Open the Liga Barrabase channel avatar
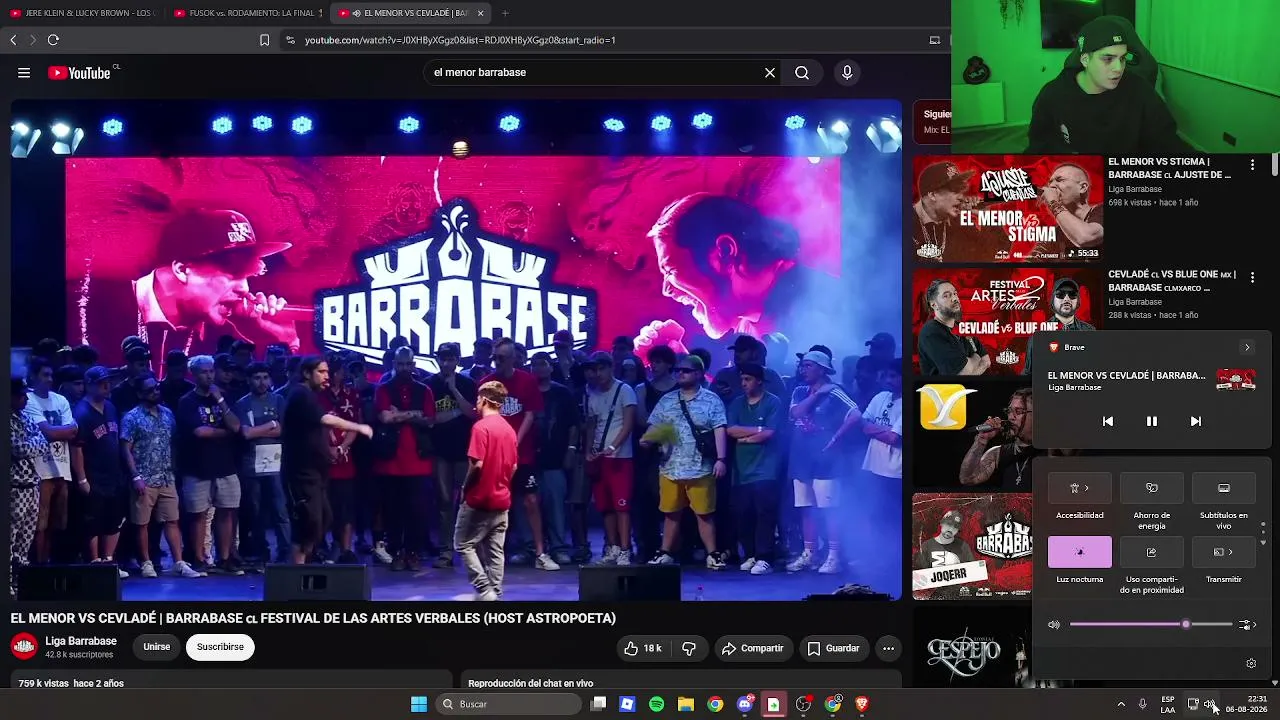Image resolution: width=1280 pixels, height=720 pixels. coord(24,647)
